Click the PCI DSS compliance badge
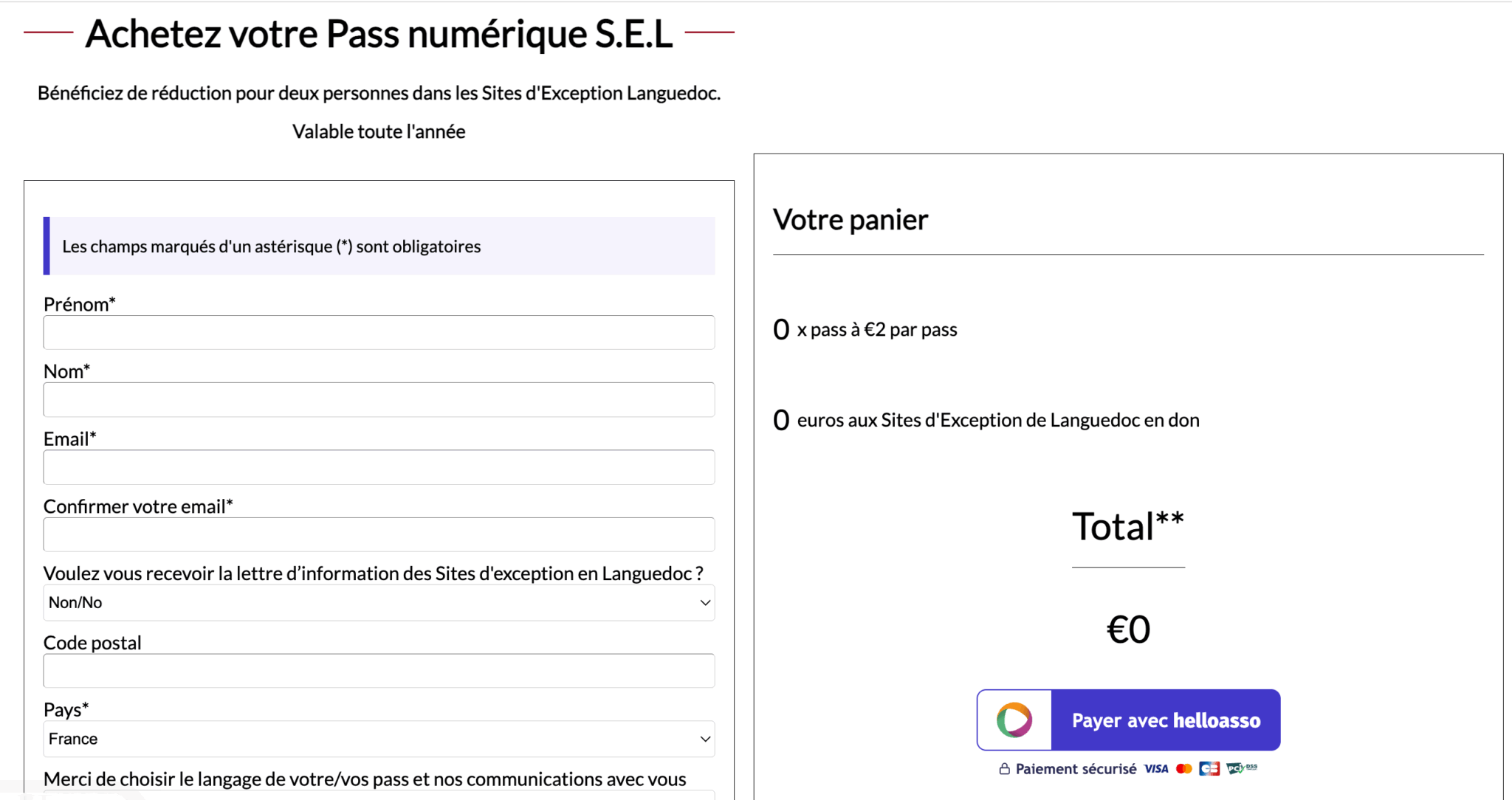Screen dimensions: 1512x800 pos(1242,768)
